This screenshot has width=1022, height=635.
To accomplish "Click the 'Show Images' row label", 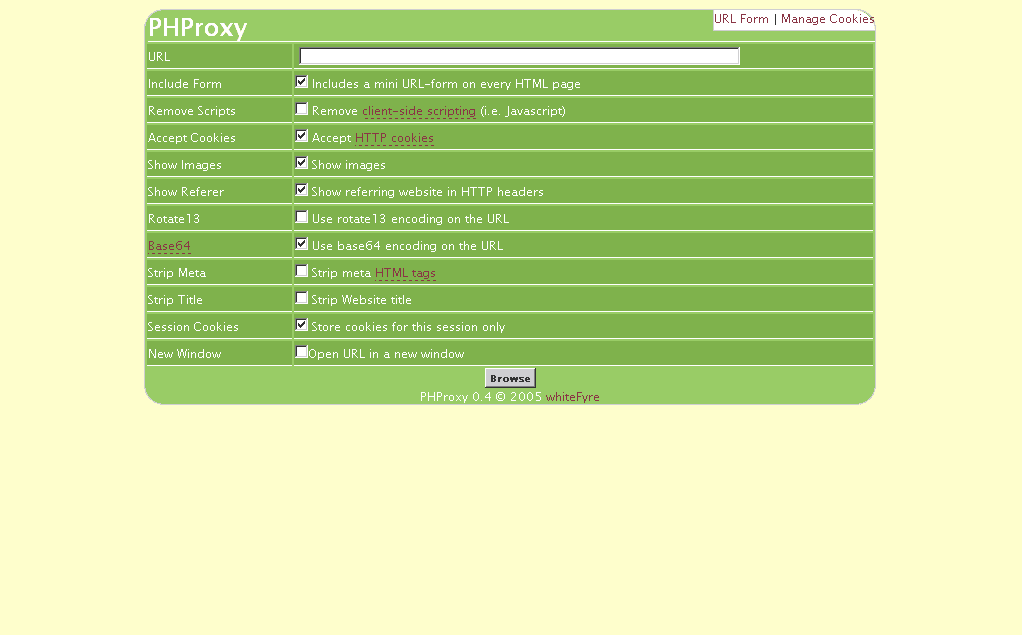I will click(184, 165).
